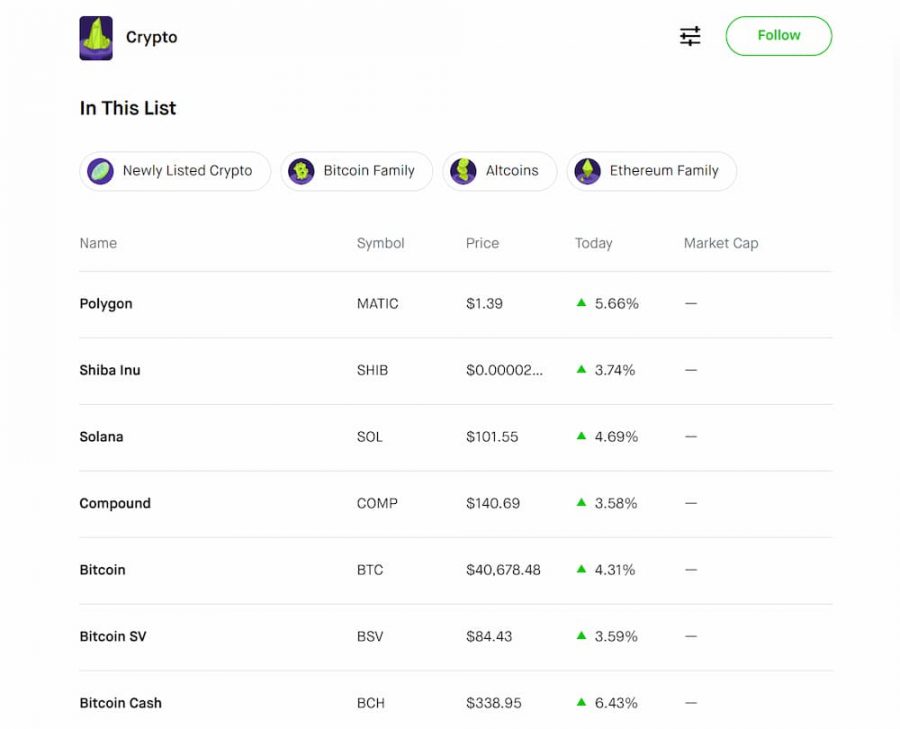Open the Shiba Inu row
Image resolution: width=900 pixels, height=729 pixels.
[456, 370]
